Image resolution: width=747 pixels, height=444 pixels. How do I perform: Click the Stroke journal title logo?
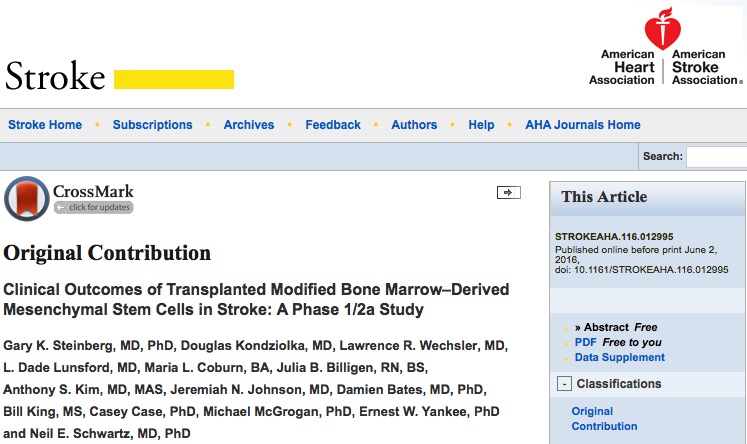click(55, 76)
